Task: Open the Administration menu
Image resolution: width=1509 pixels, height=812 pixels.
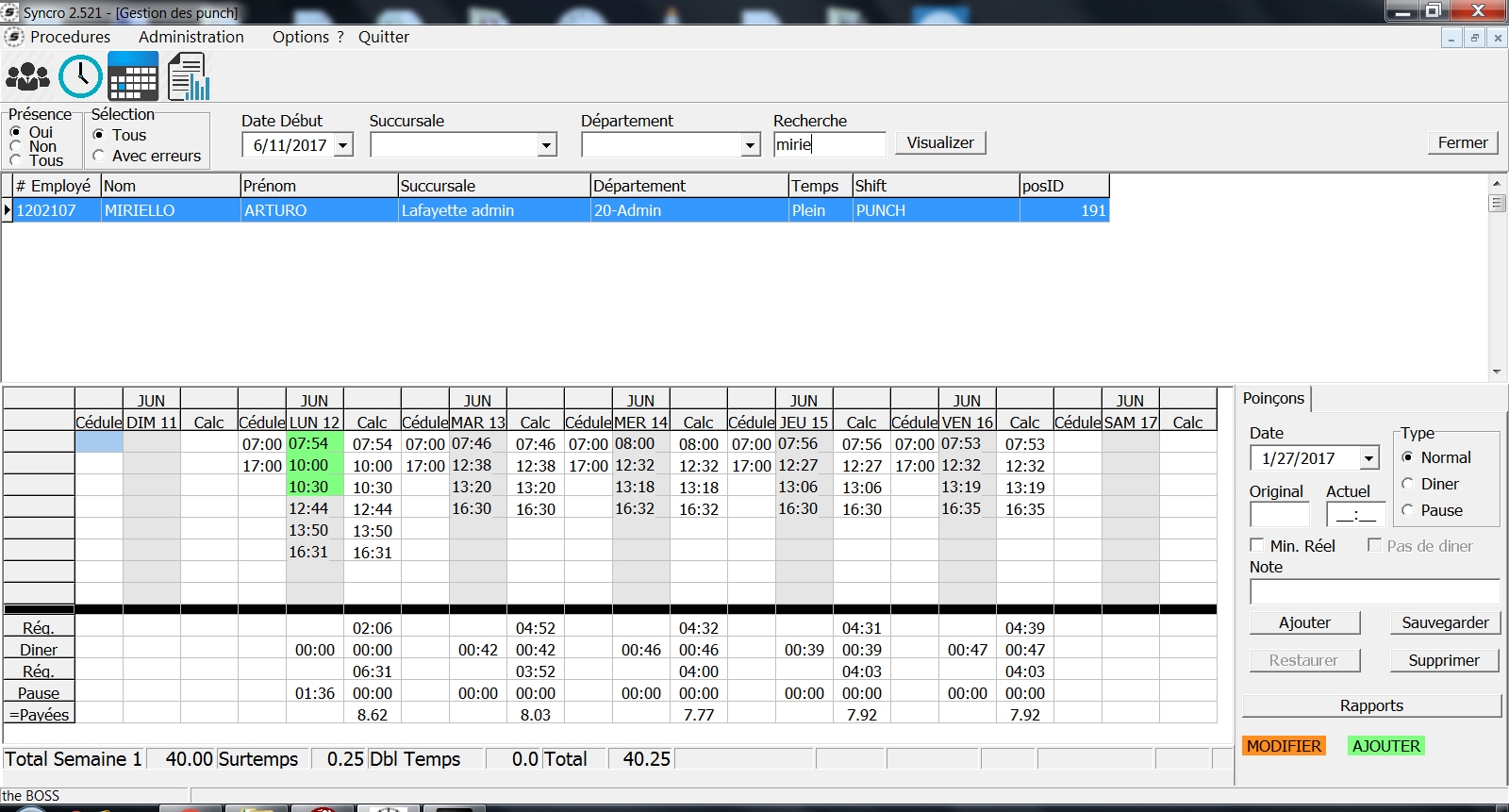Action: coord(191,37)
